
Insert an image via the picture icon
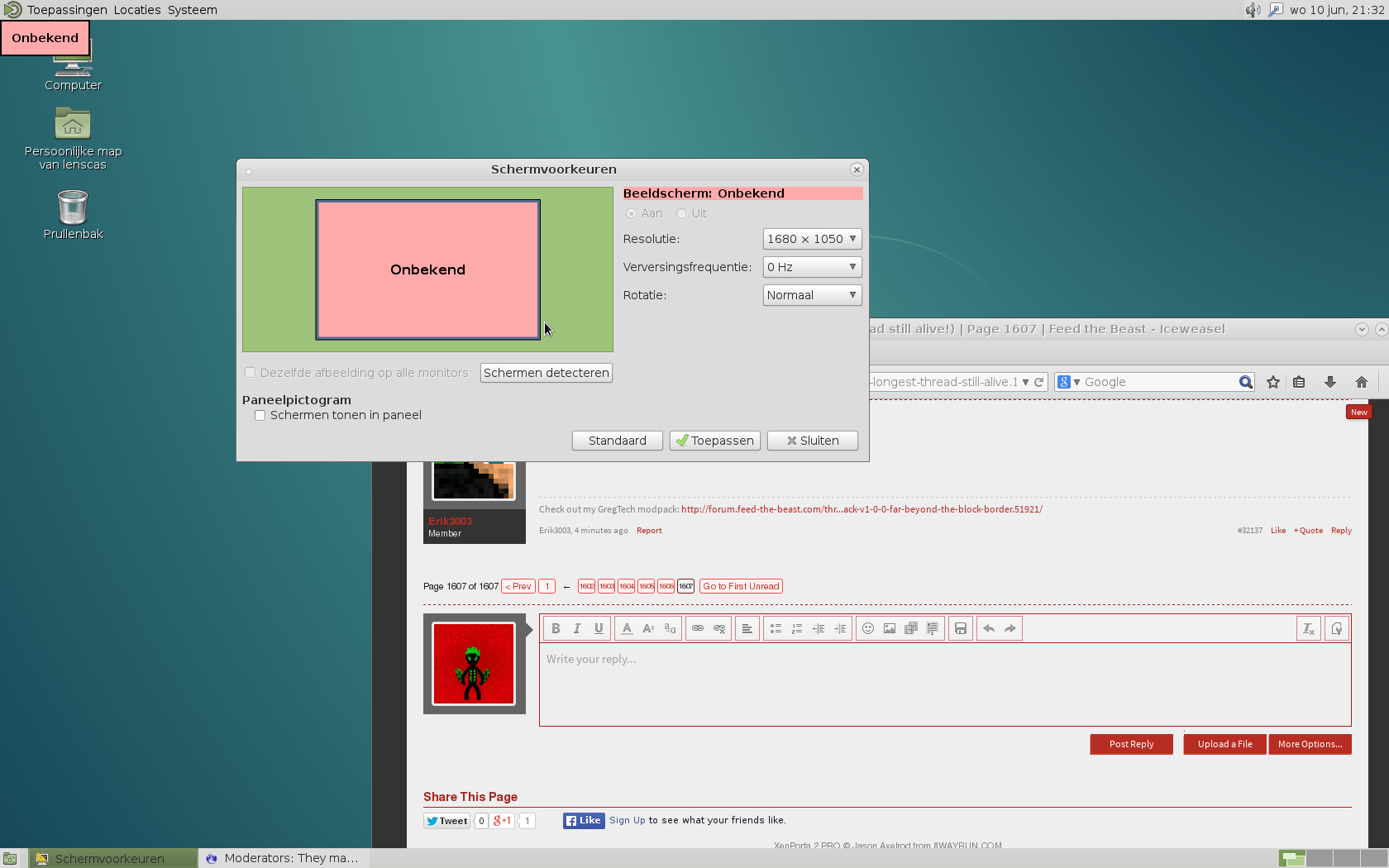coord(890,628)
